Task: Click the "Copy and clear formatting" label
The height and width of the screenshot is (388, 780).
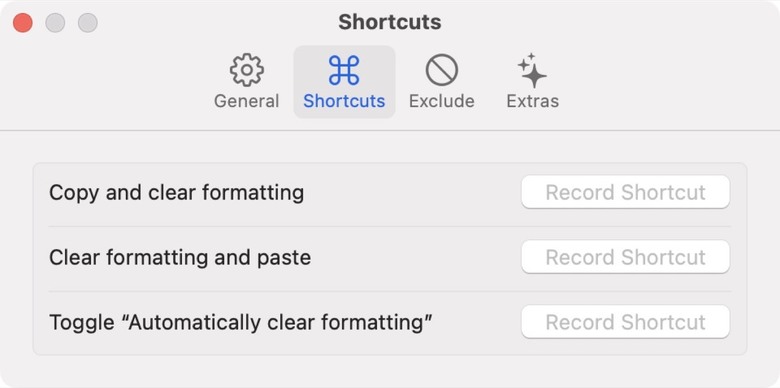Action: (177, 193)
